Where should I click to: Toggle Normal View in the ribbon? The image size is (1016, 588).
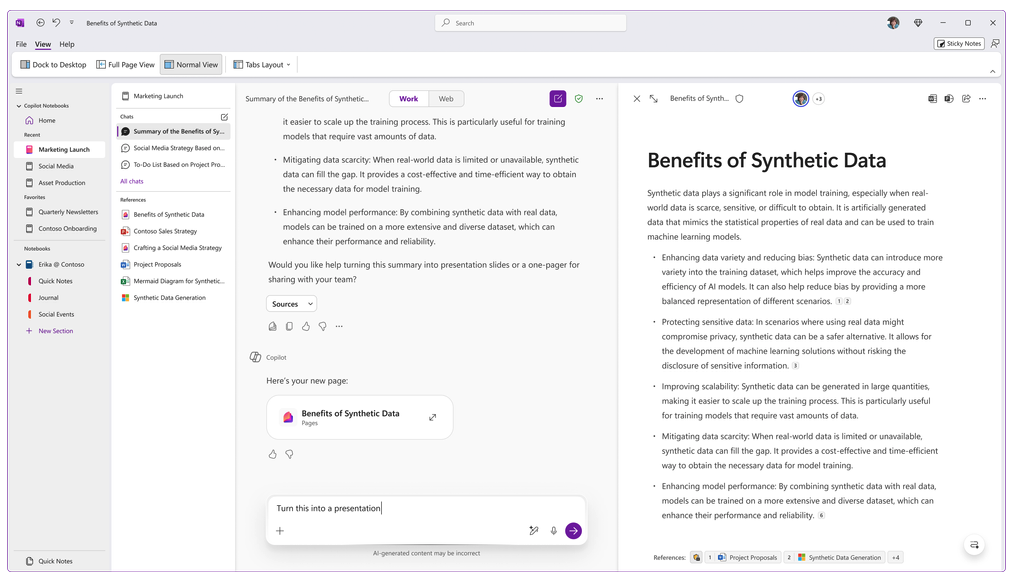point(190,65)
